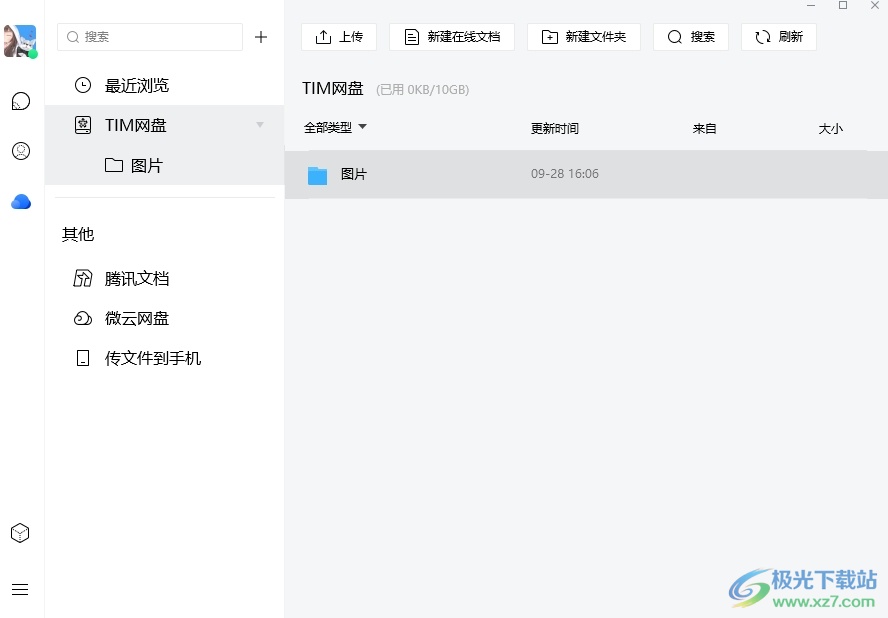This screenshot has width=888, height=618.
Task: Select the 图片 folder row in list
Action: (586, 174)
